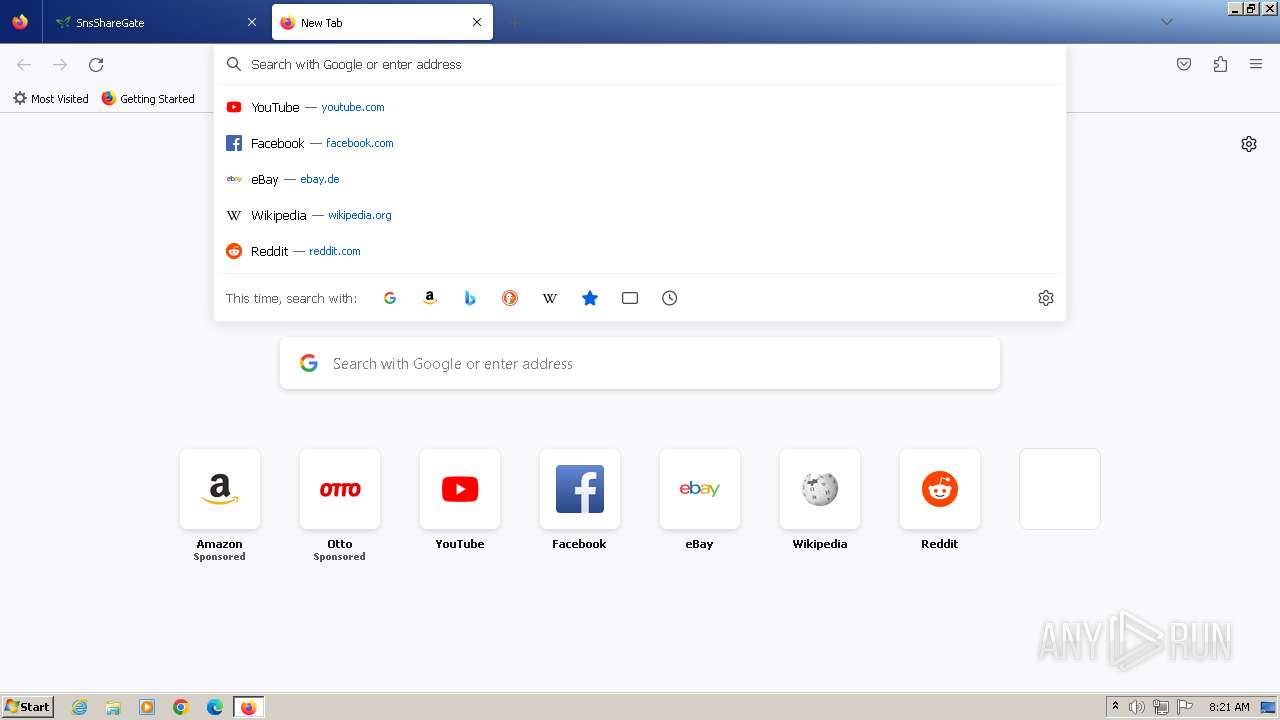Open Windows Media Player from taskbar
This screenshot has height=720, width=1280.
click(147, 707)
